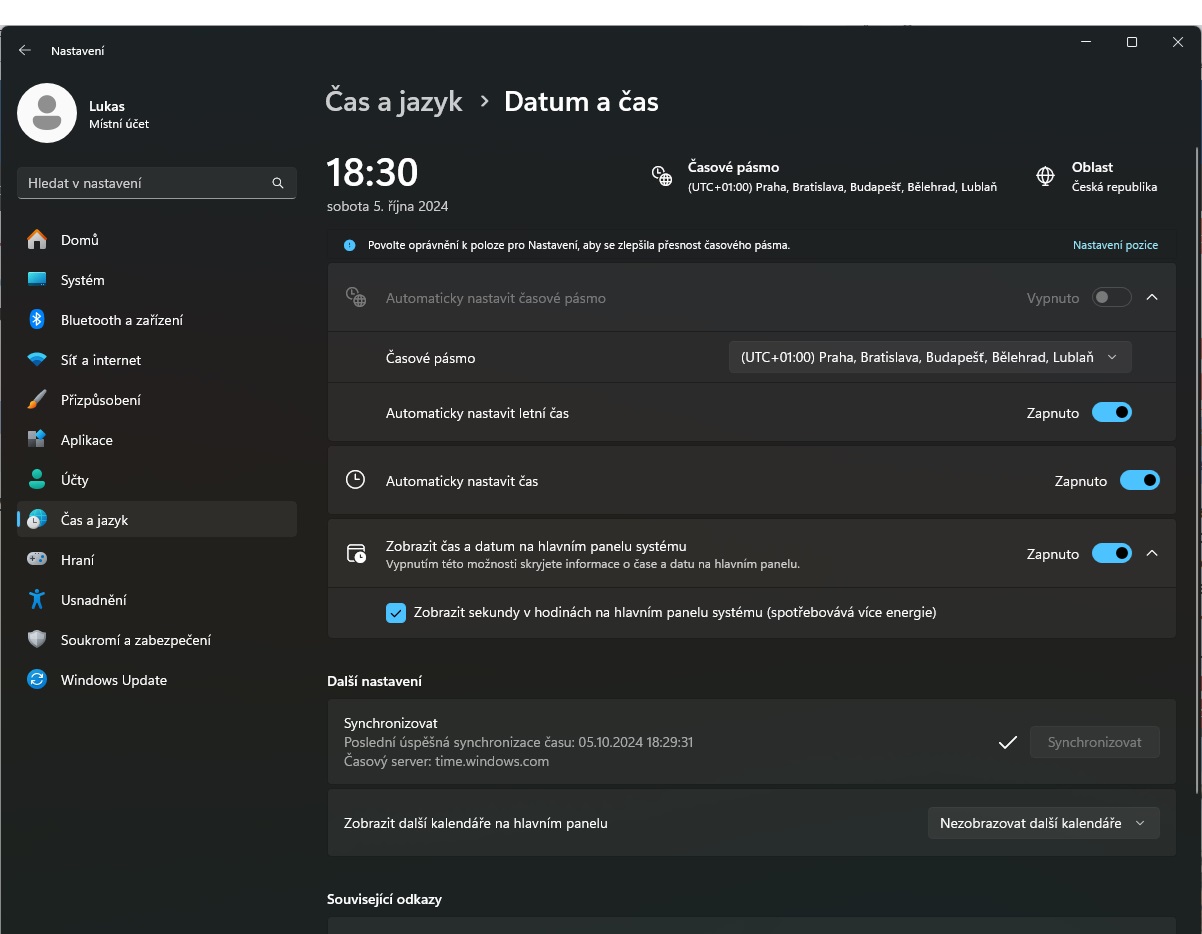The width and height of the screenshot is (1202, 934).
Task: Toggle Automaticky nastavit časové pásmo switch
Action: [x=1112, y=298]
